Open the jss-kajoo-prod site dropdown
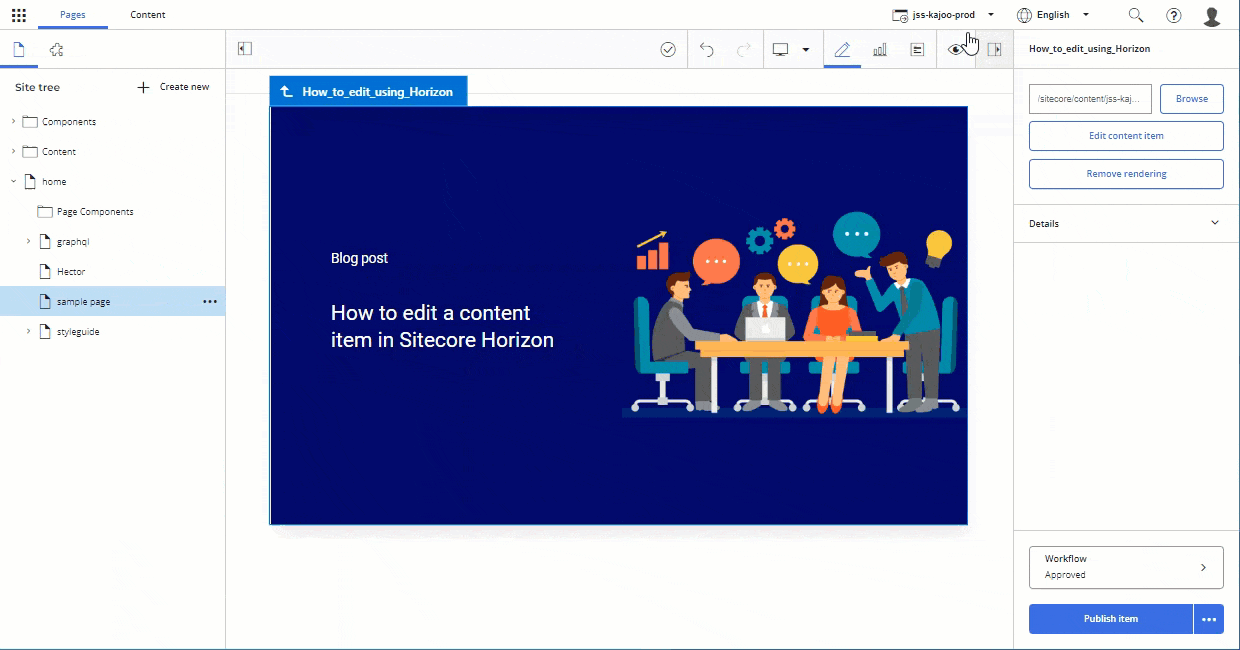Screen dimensions: 1240x650 pos(943,15)
